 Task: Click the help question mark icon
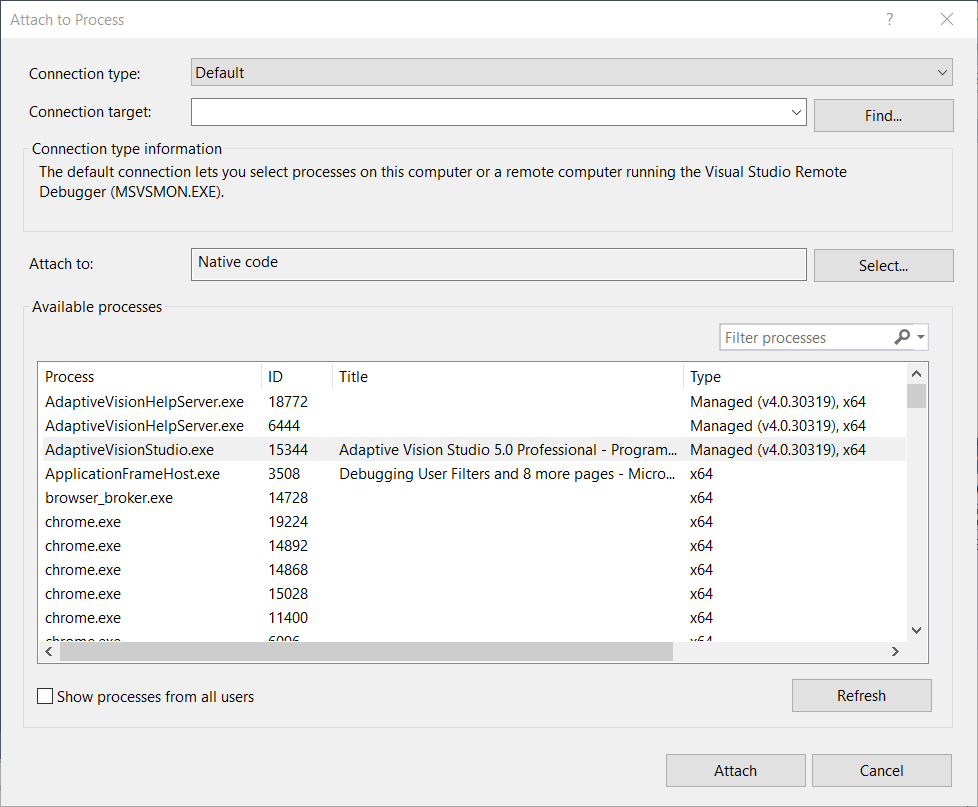pos(889,19)
